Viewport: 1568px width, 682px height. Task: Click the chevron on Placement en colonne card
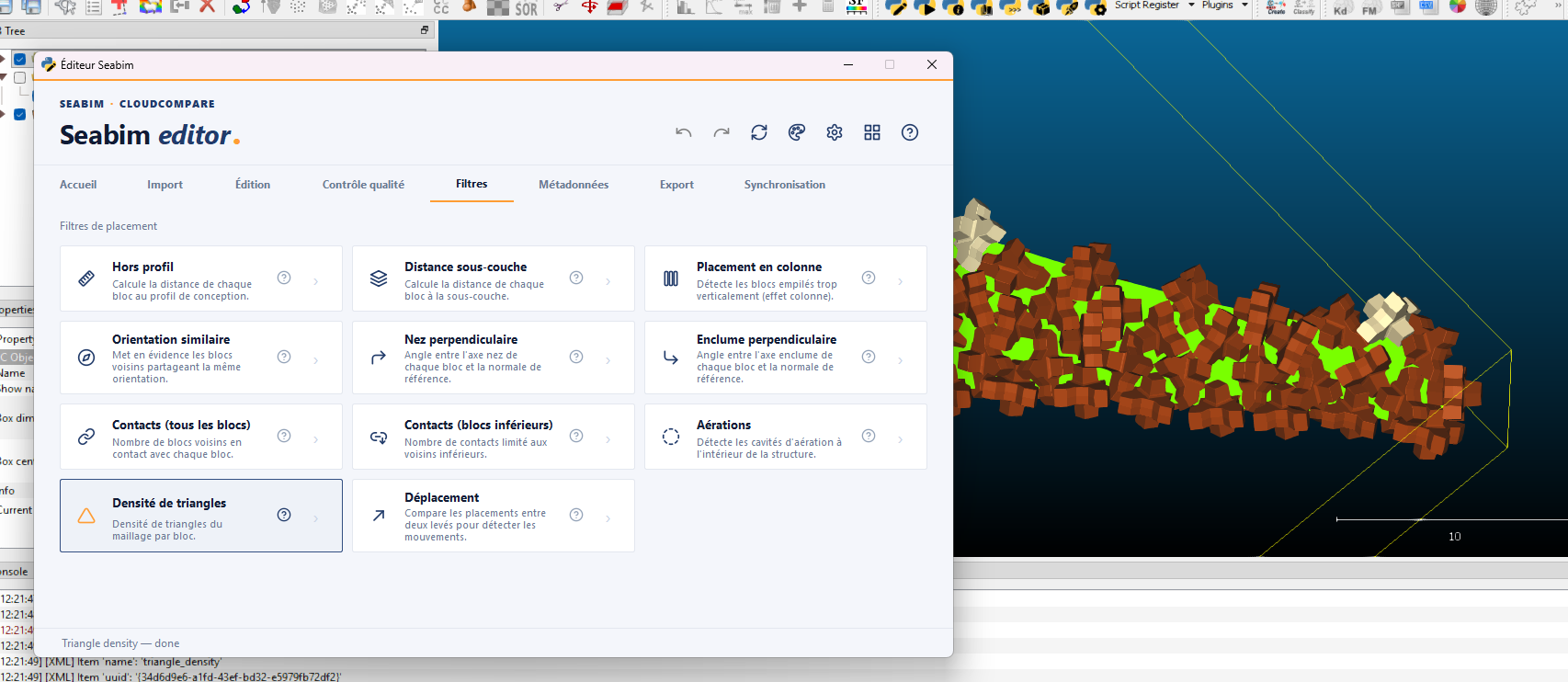[x=900, y=281]
